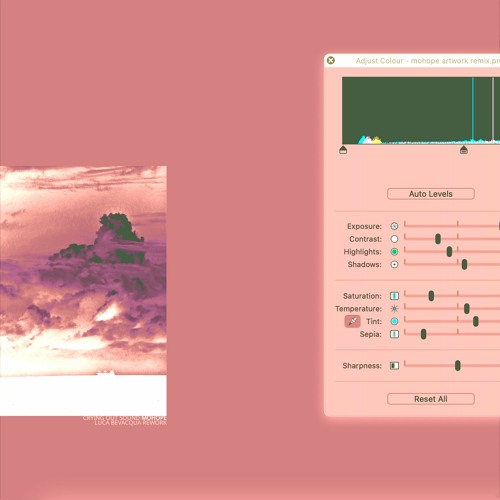The image size is (500, 500).
Task: Click the cyan Tint circle icon
Action: point(394,321)
